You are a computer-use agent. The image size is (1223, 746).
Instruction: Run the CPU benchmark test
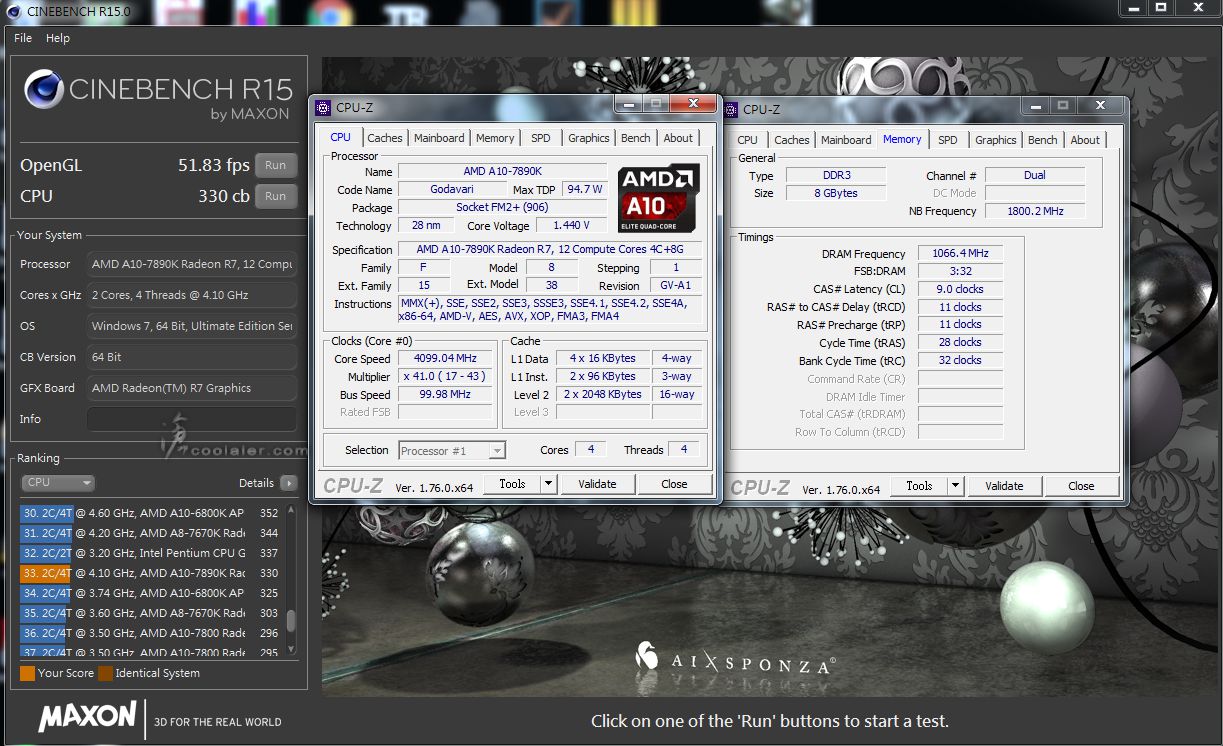(276, 196)
